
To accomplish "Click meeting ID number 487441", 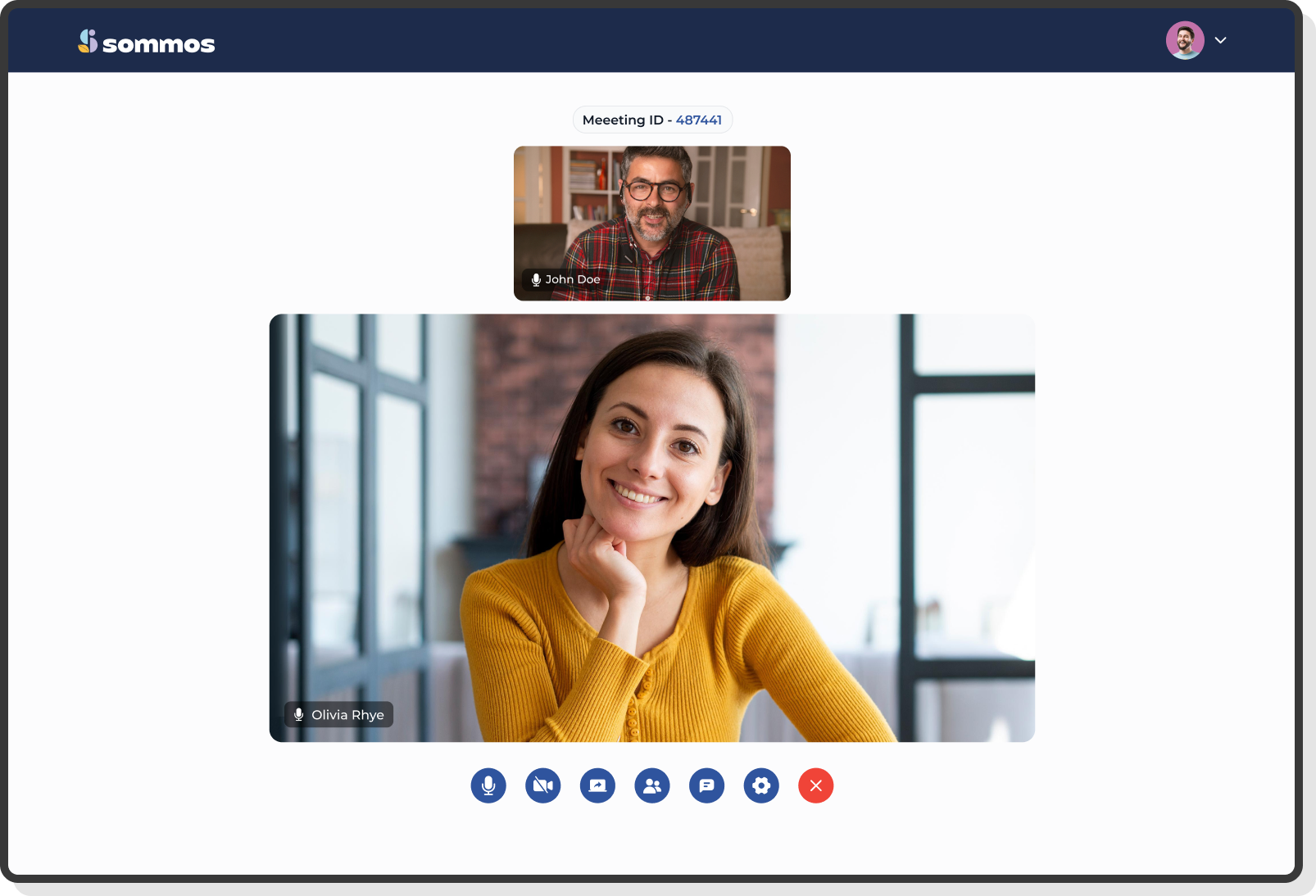I will [x=698, y=120].
